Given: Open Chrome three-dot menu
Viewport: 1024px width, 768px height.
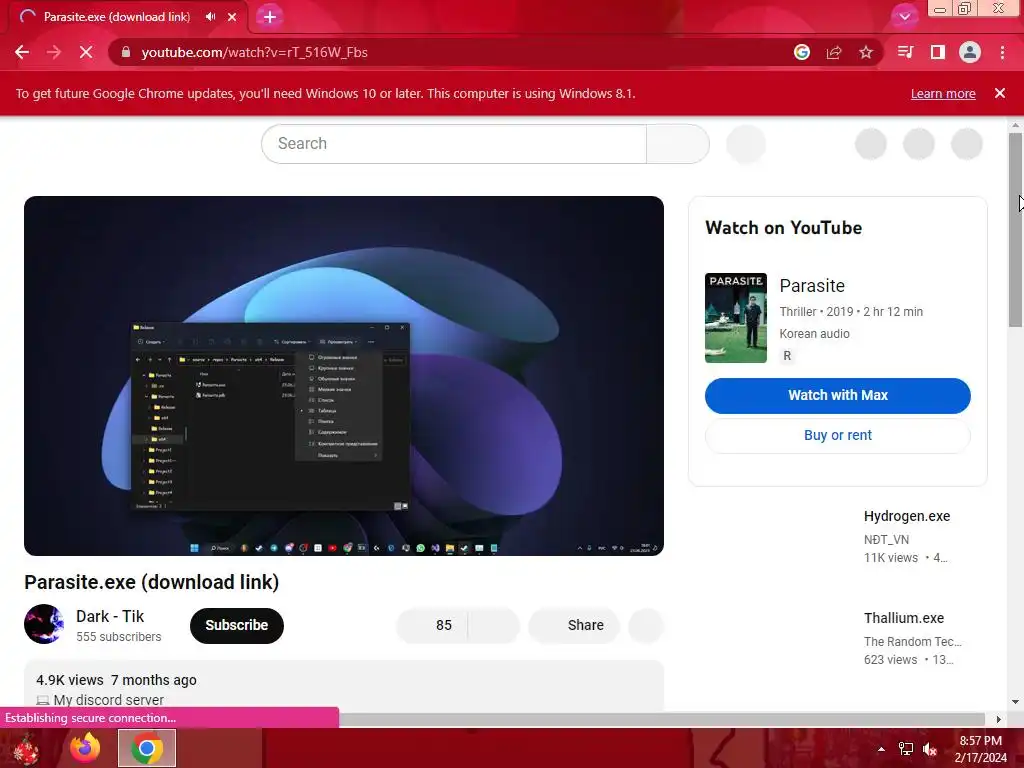Looking at the screenshot, I should (x=1002, y=52).
